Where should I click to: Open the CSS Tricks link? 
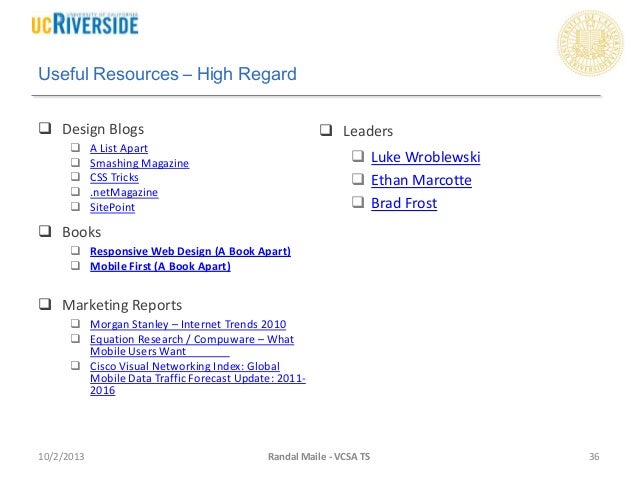click(x=114, y=178)
